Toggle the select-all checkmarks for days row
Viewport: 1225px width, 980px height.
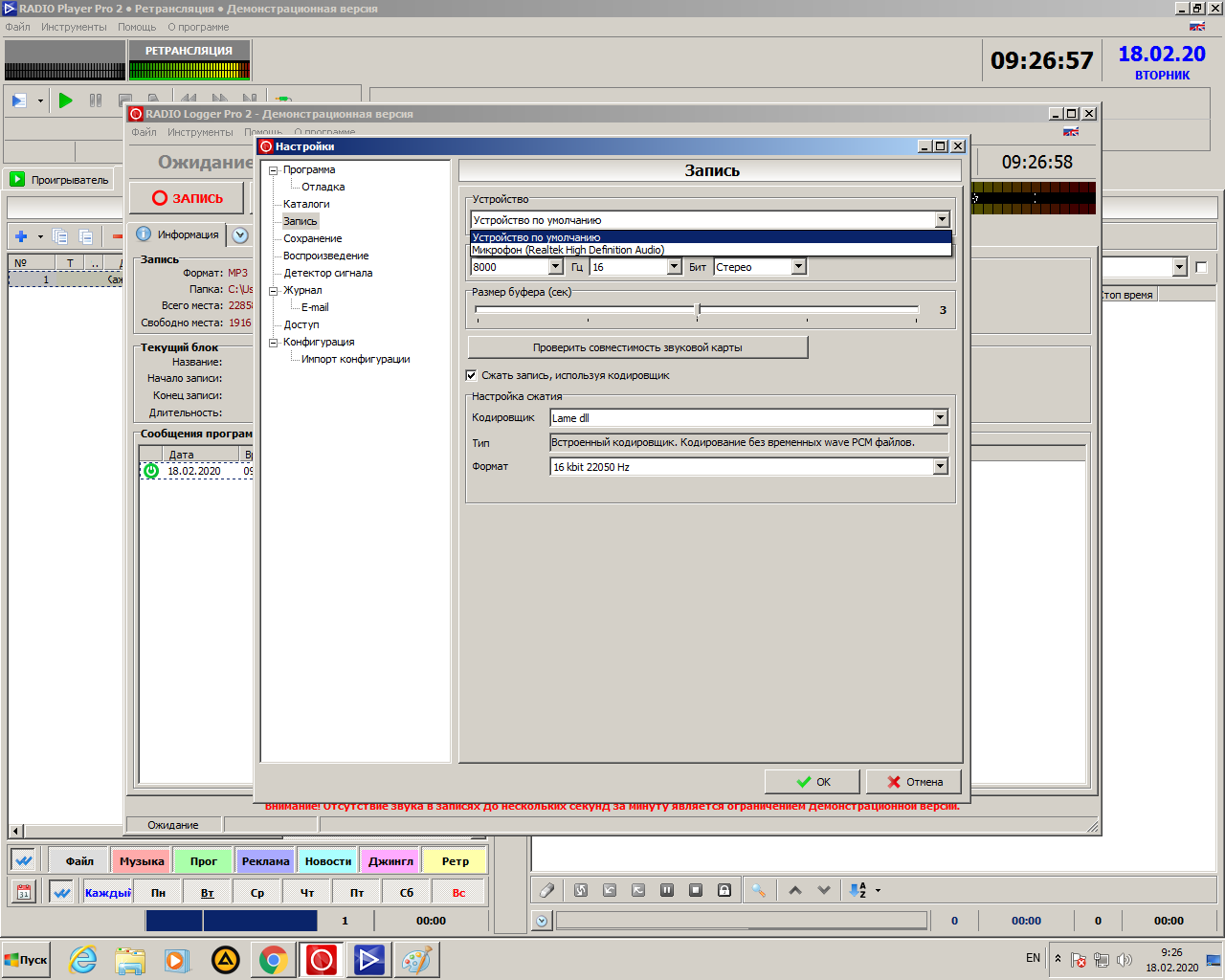(x=61, y=892)
